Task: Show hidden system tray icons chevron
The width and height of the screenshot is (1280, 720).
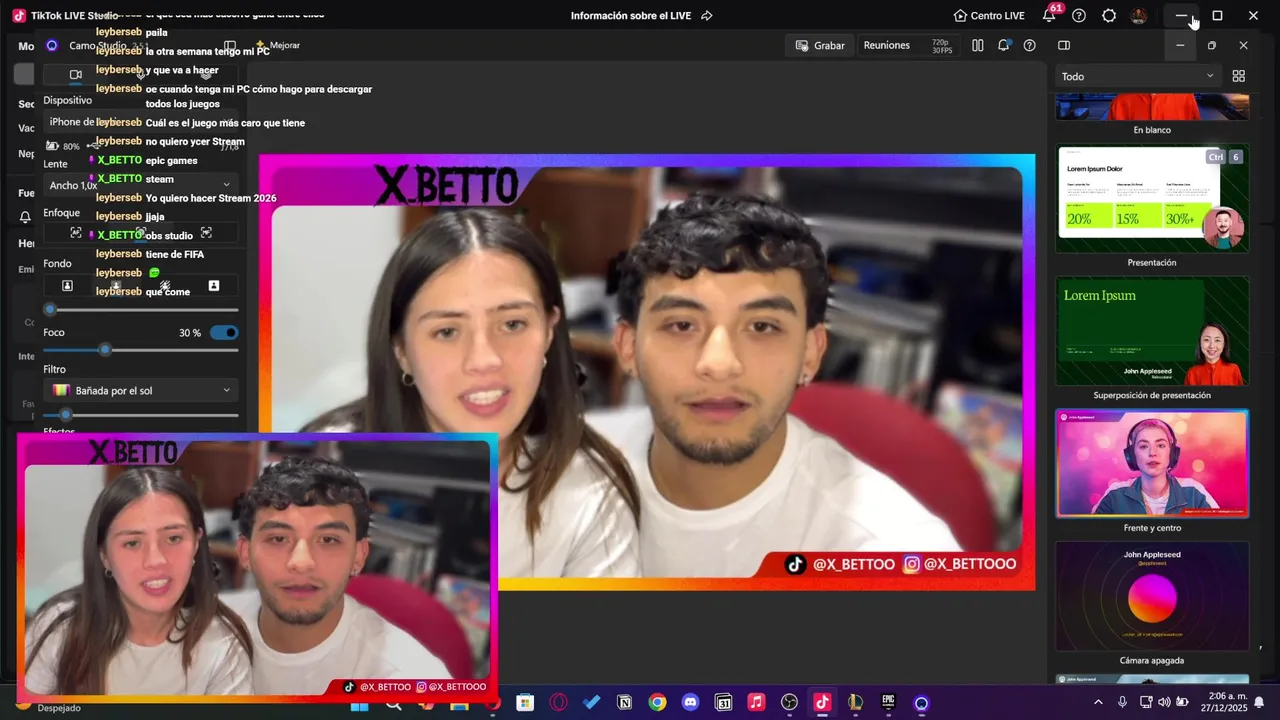Action: [1098, 702]
